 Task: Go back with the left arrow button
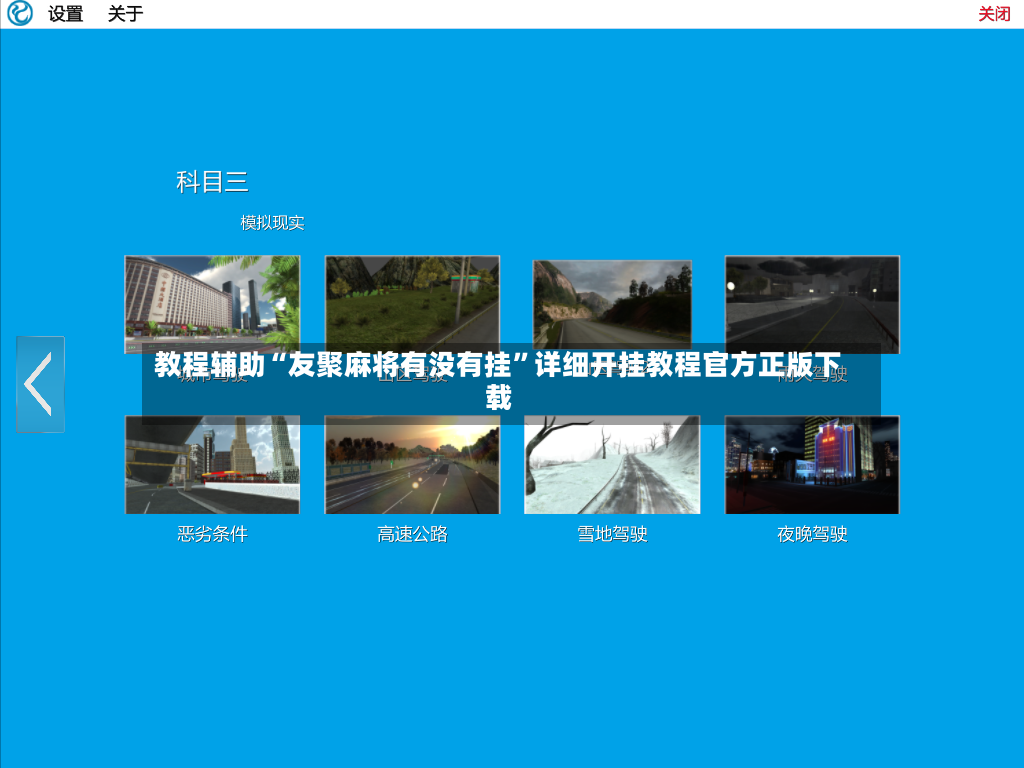coord(40,384)
